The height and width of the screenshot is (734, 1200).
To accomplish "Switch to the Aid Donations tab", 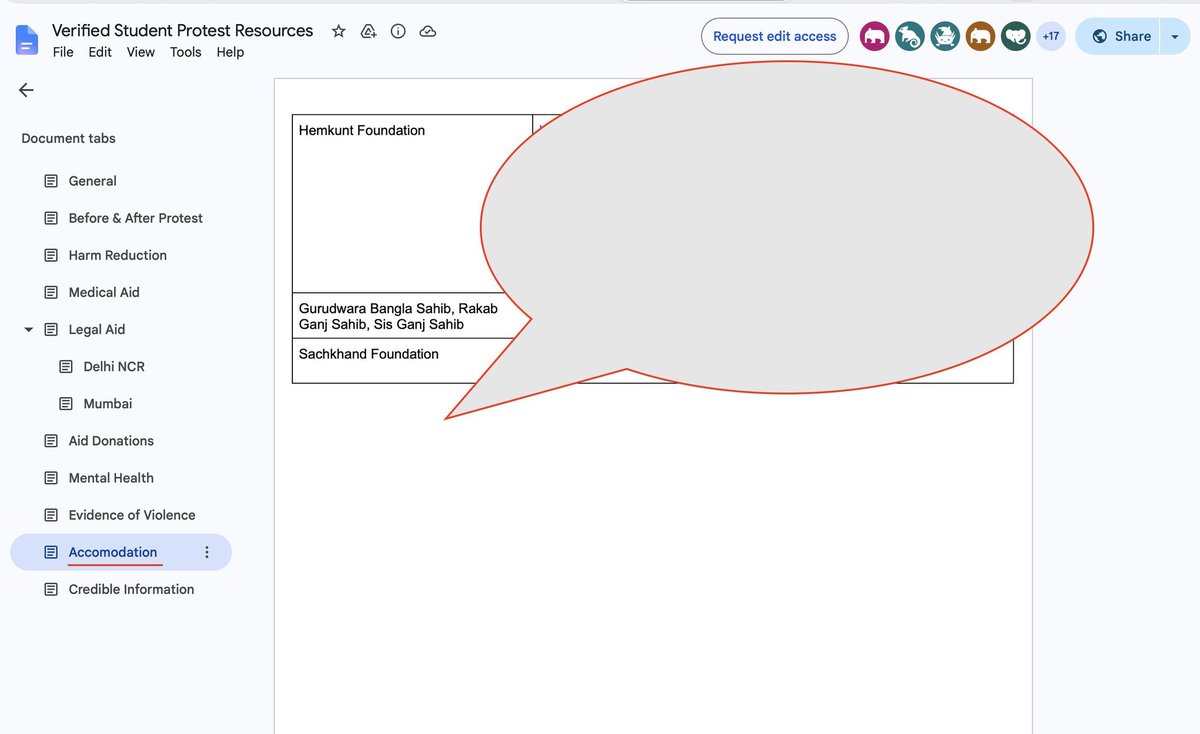I will click(121, 440).
